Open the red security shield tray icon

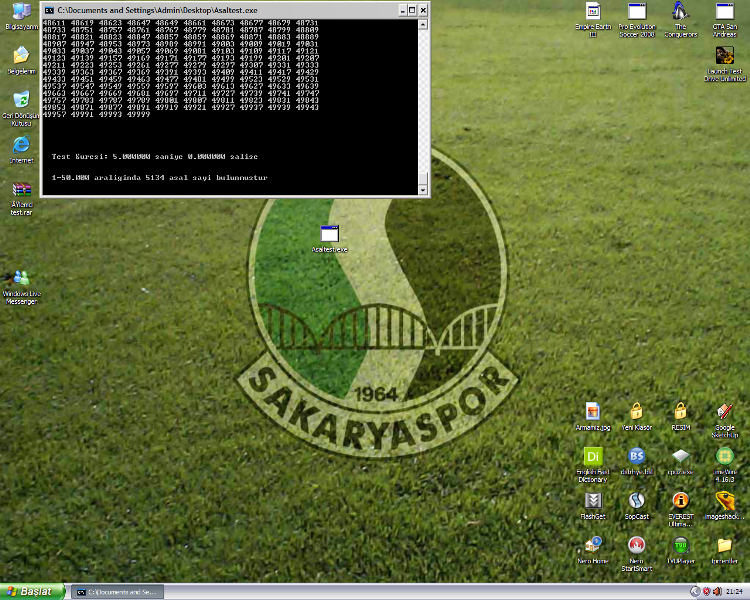click(706, 592)
